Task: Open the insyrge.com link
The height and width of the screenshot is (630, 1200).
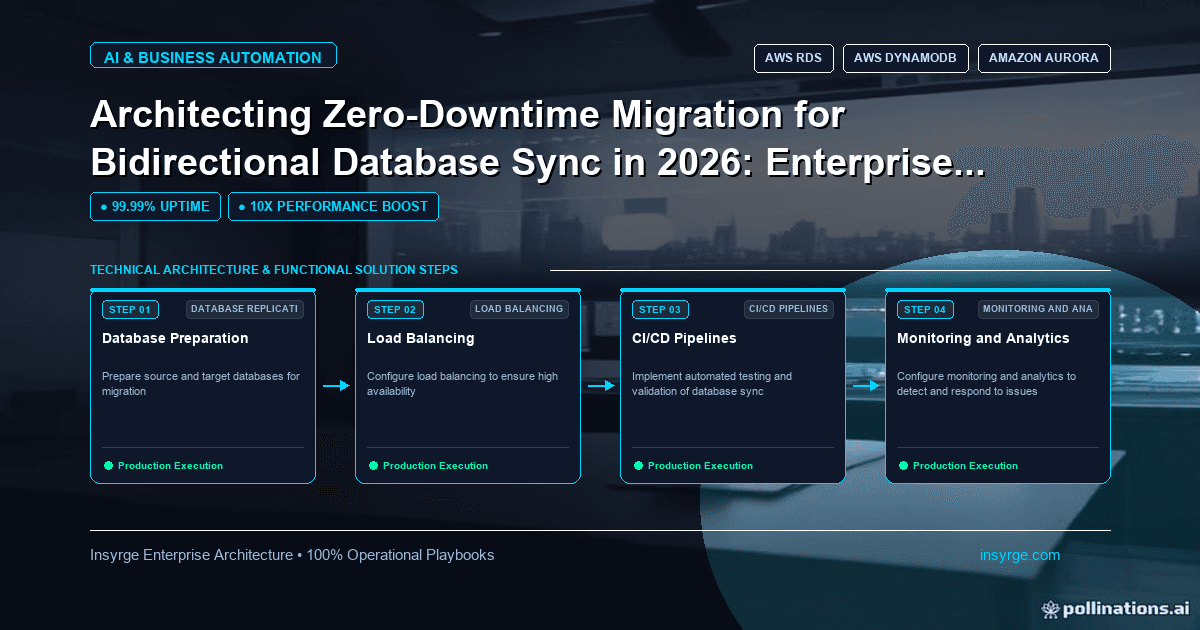Action: pos(1020,555)
